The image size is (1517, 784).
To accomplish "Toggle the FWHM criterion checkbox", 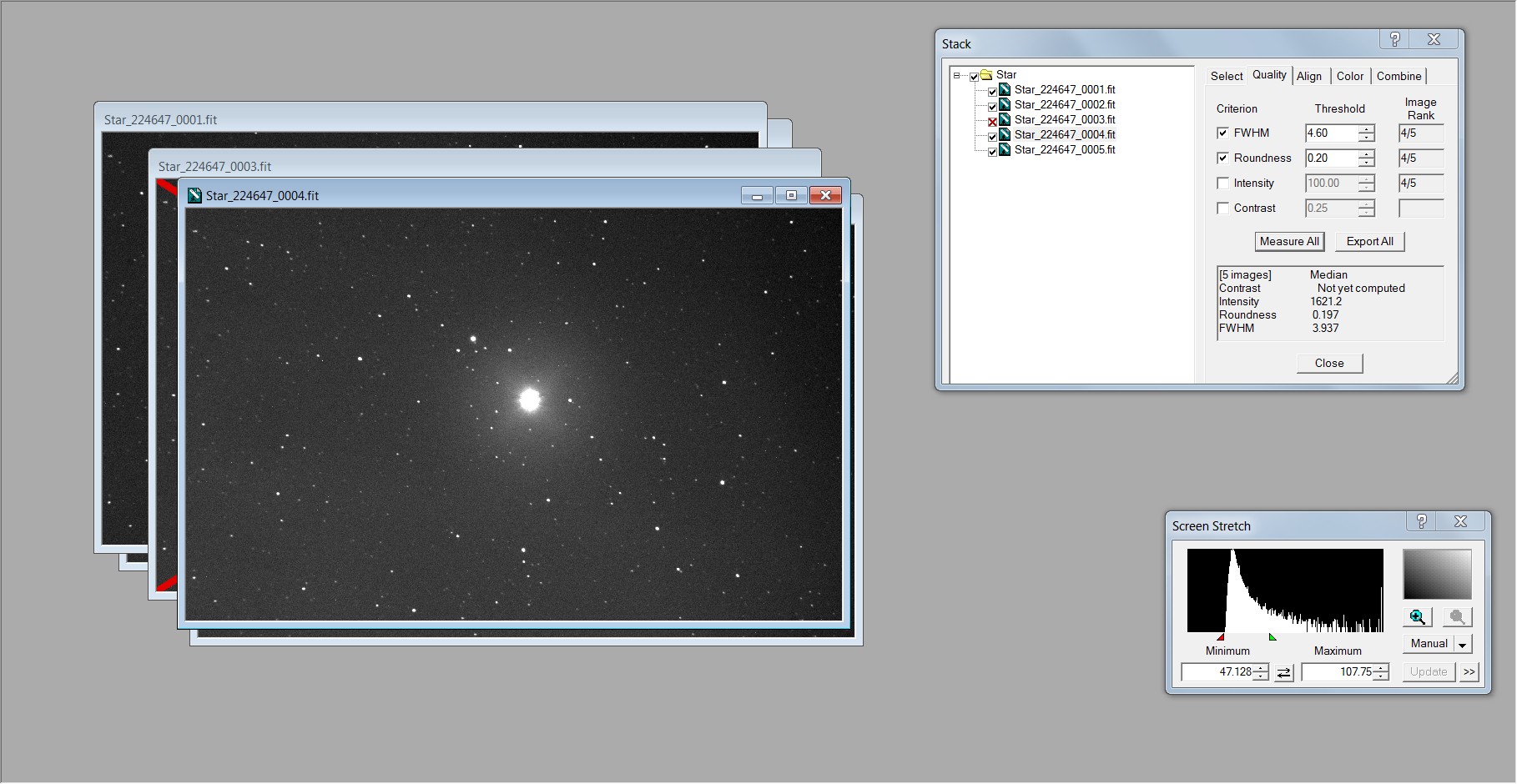I will click(1223, 133).
